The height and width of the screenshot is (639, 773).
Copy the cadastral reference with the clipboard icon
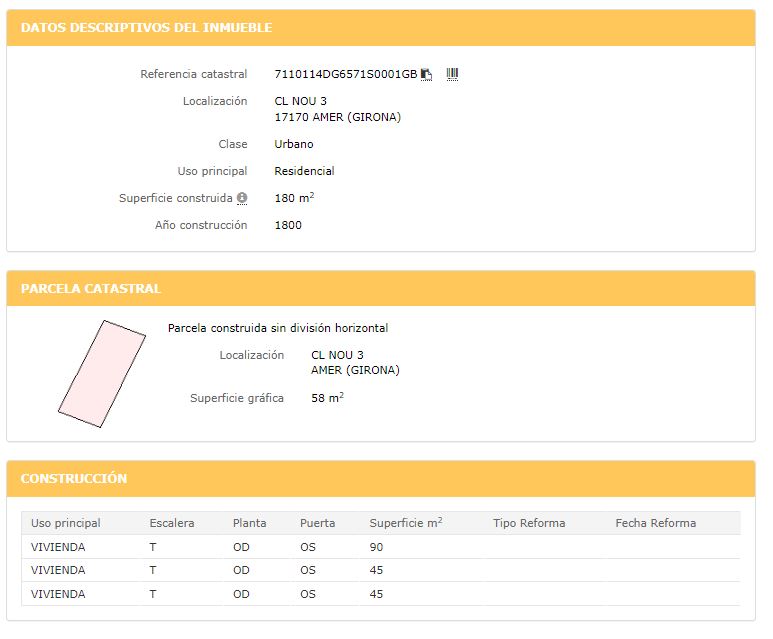point(426,74)
